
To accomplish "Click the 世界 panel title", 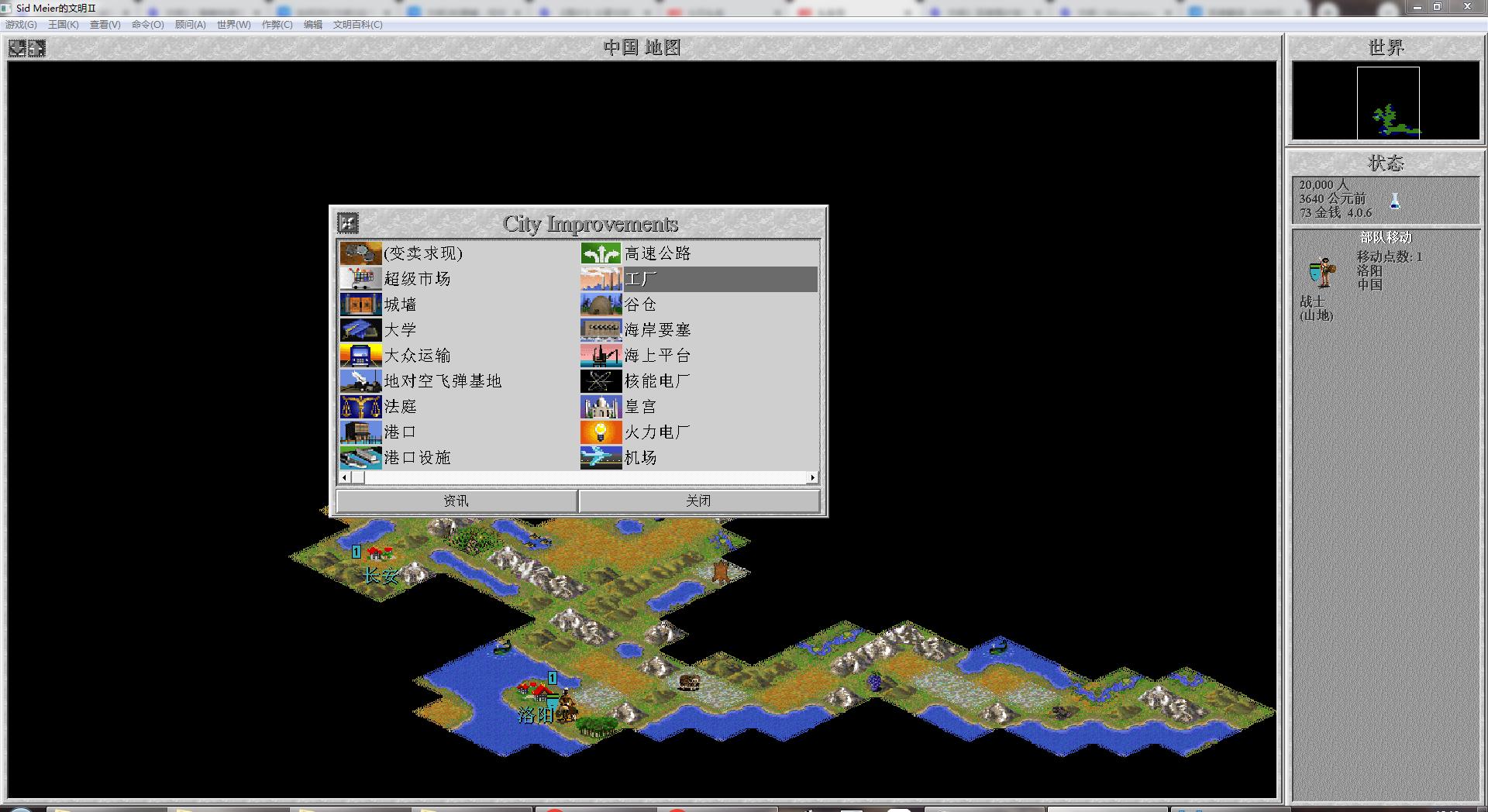I will (1386, 48).
